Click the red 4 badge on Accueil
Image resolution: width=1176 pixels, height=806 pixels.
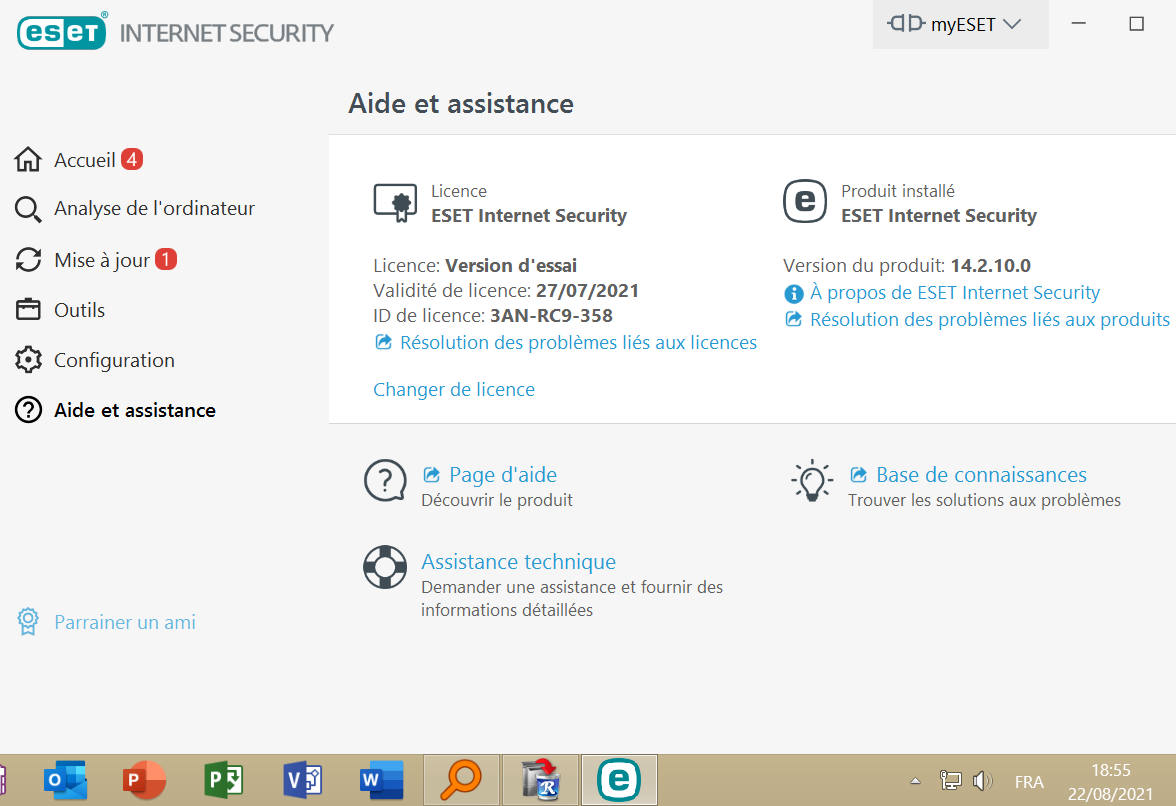point(132,159)
